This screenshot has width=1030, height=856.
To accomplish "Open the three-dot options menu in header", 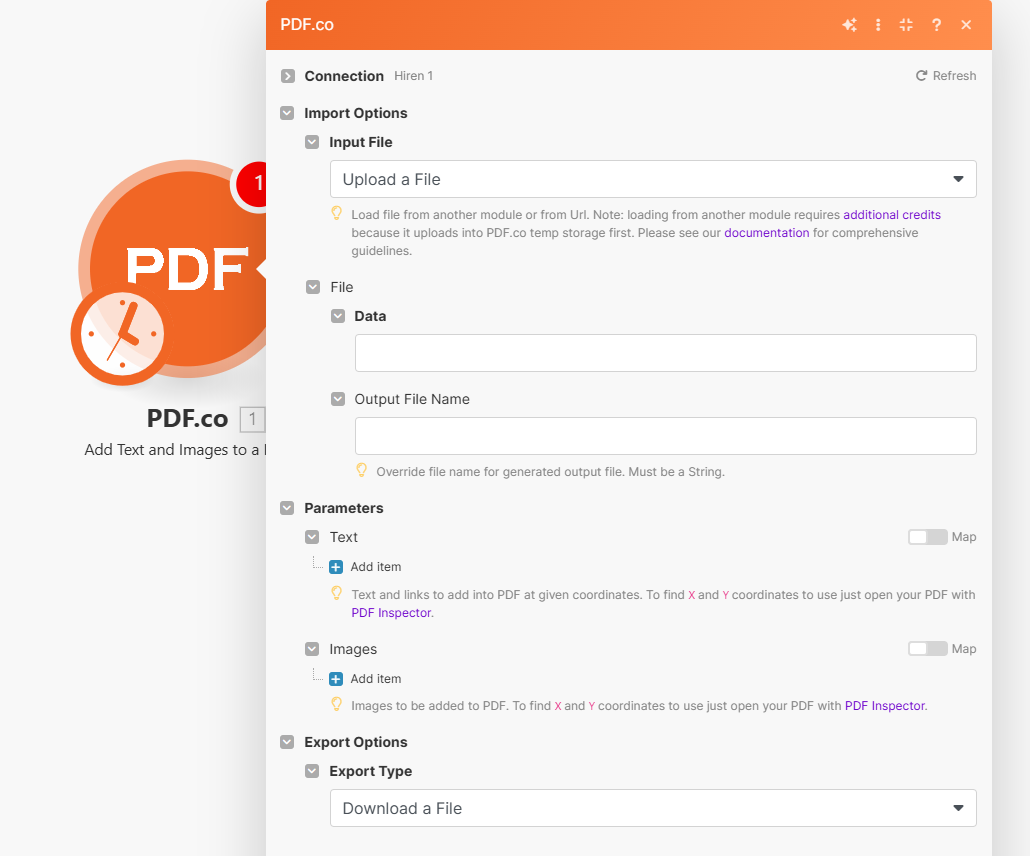I will tap(878, 25).
